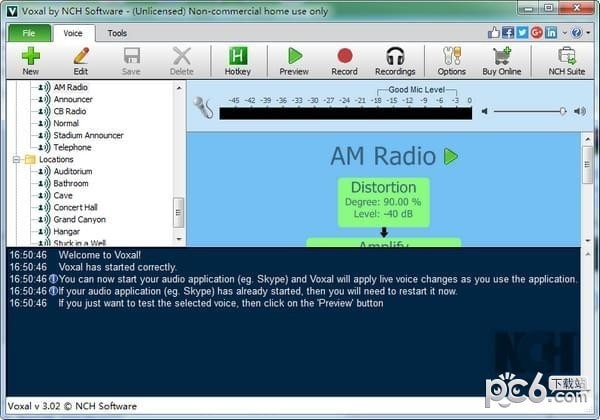Screen dimensions: 600x420
Task: Click effects panel scrollbar thumb
Action: coord(587,165)
